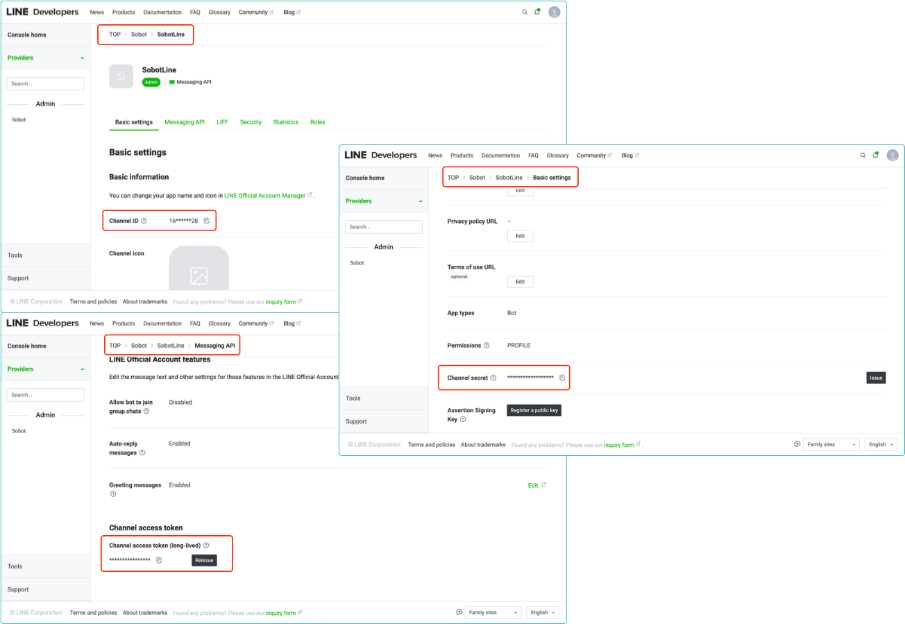Viewport: 905px width, 624px height.
Task: Collapse Providers section in Messaging API window sidebar
Action: 82,369
